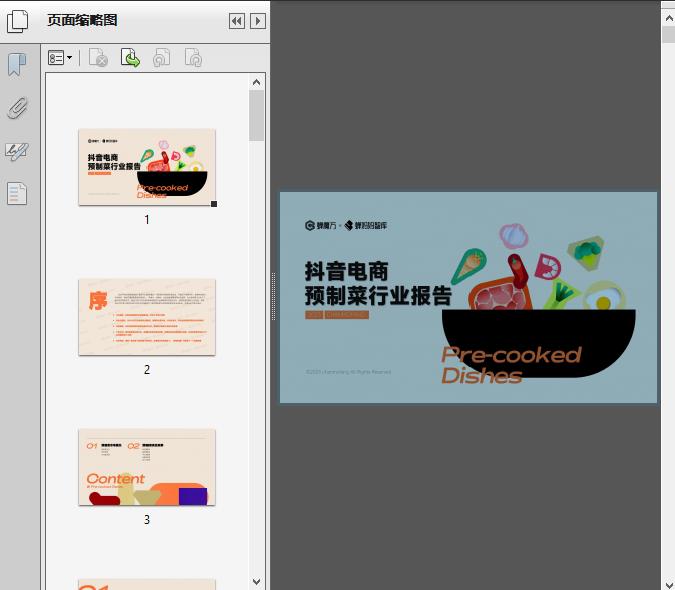Screen dimensions: 675x590
Task: Open the Signatures panel
Action: (17, 151)
